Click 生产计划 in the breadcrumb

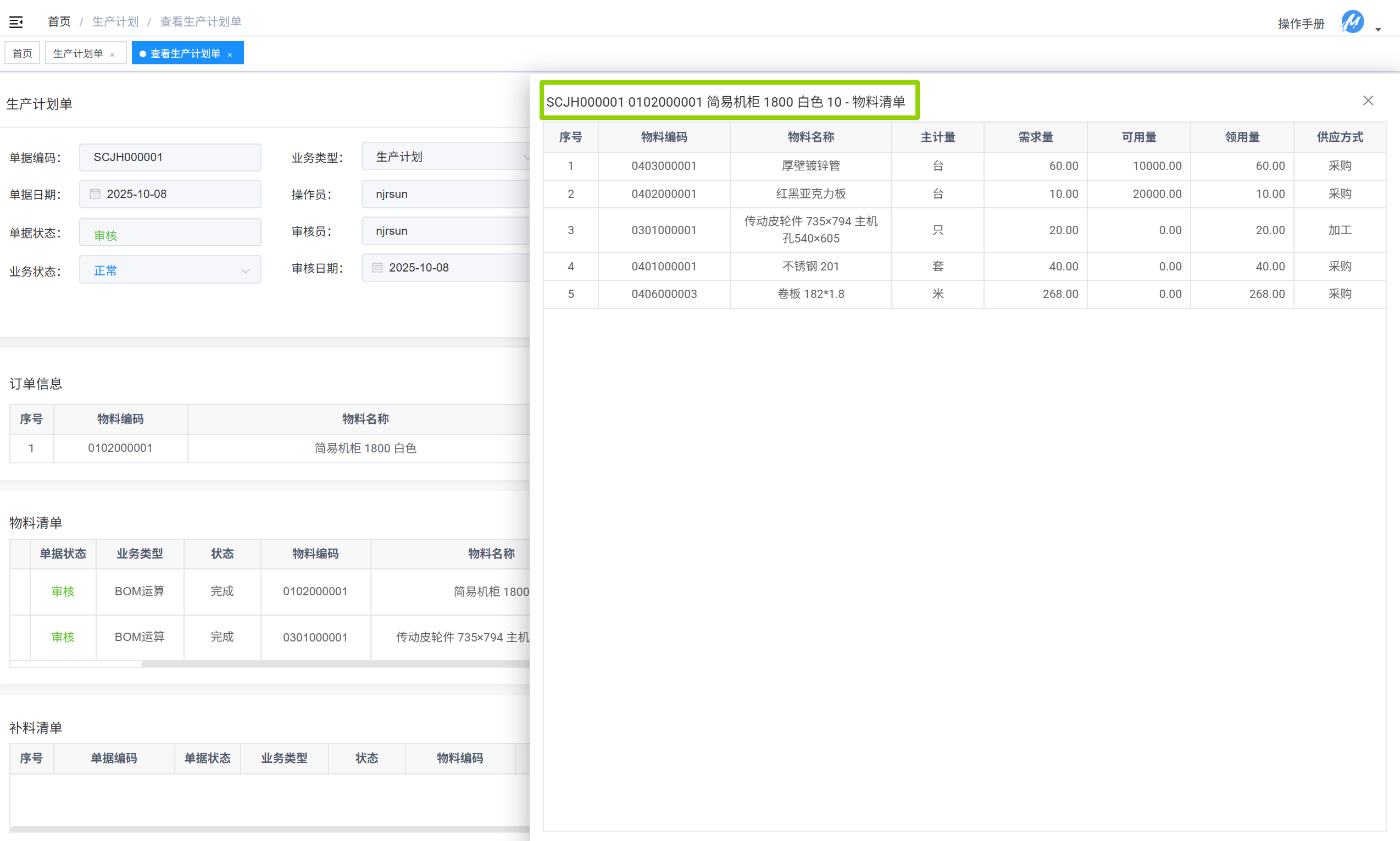(x=115, y=21)
